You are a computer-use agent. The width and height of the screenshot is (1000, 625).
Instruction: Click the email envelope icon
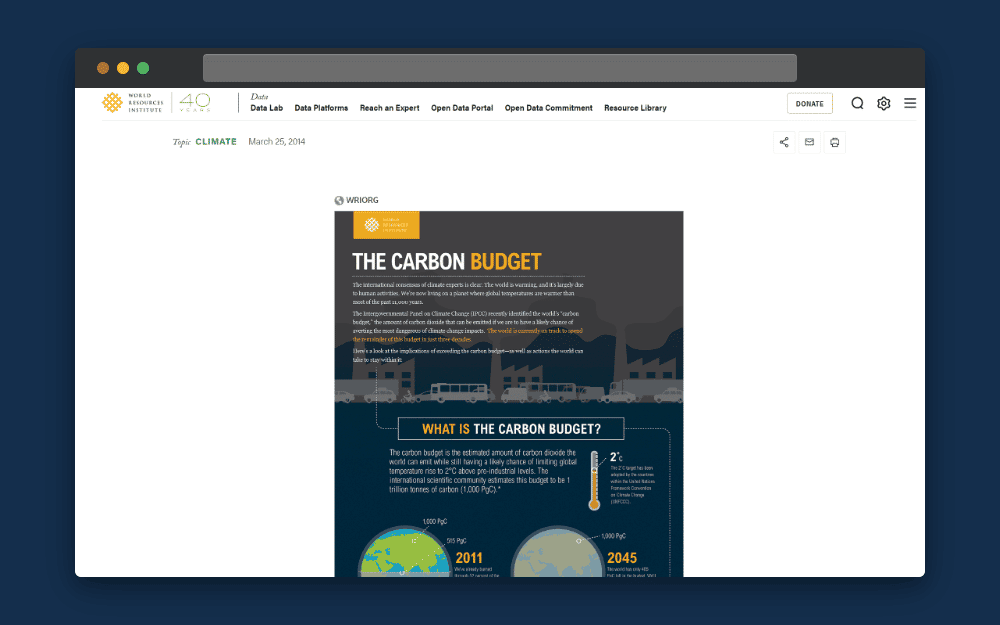tap(809, 142)
